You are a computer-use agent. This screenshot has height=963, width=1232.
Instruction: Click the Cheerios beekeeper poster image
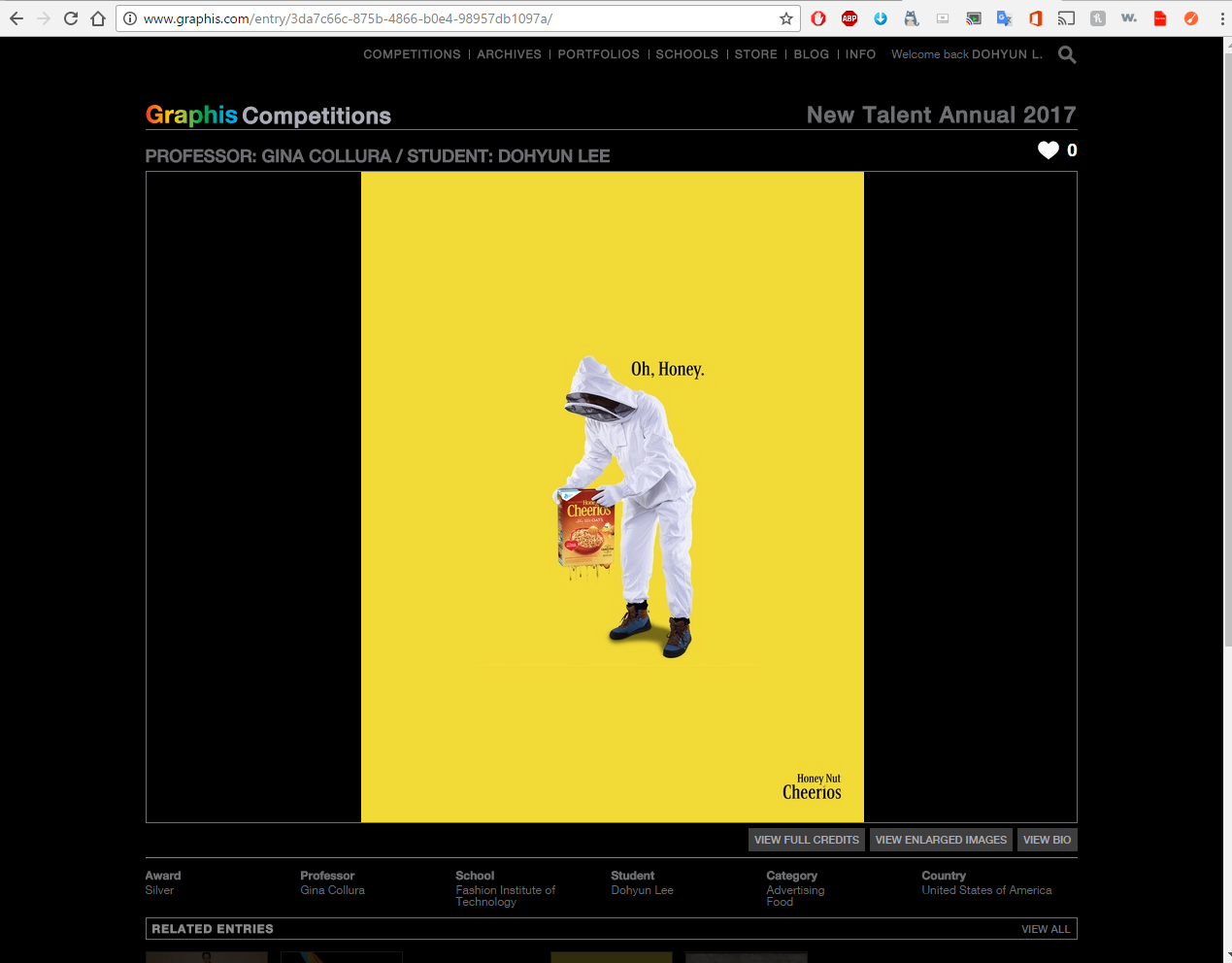coord(613,497)
